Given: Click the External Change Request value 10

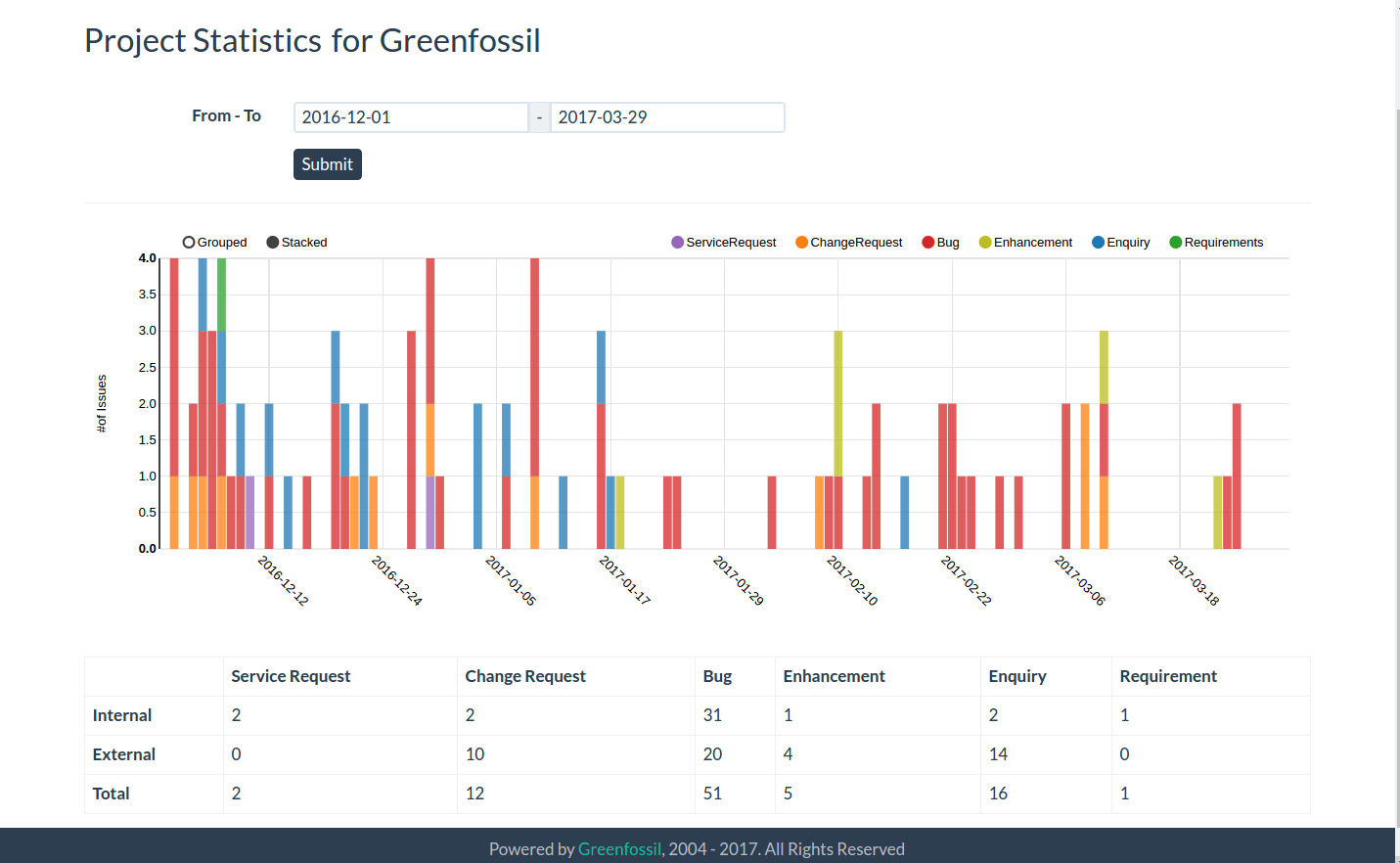Looking at the screenshot, I should (474, 754).
